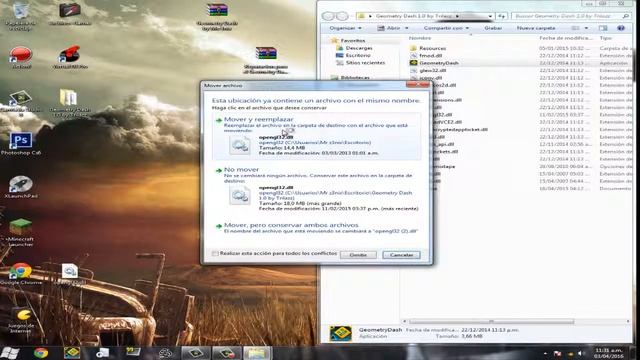
Task: Show hidden system tray icons arrow
Action: (x=545, y=353)
